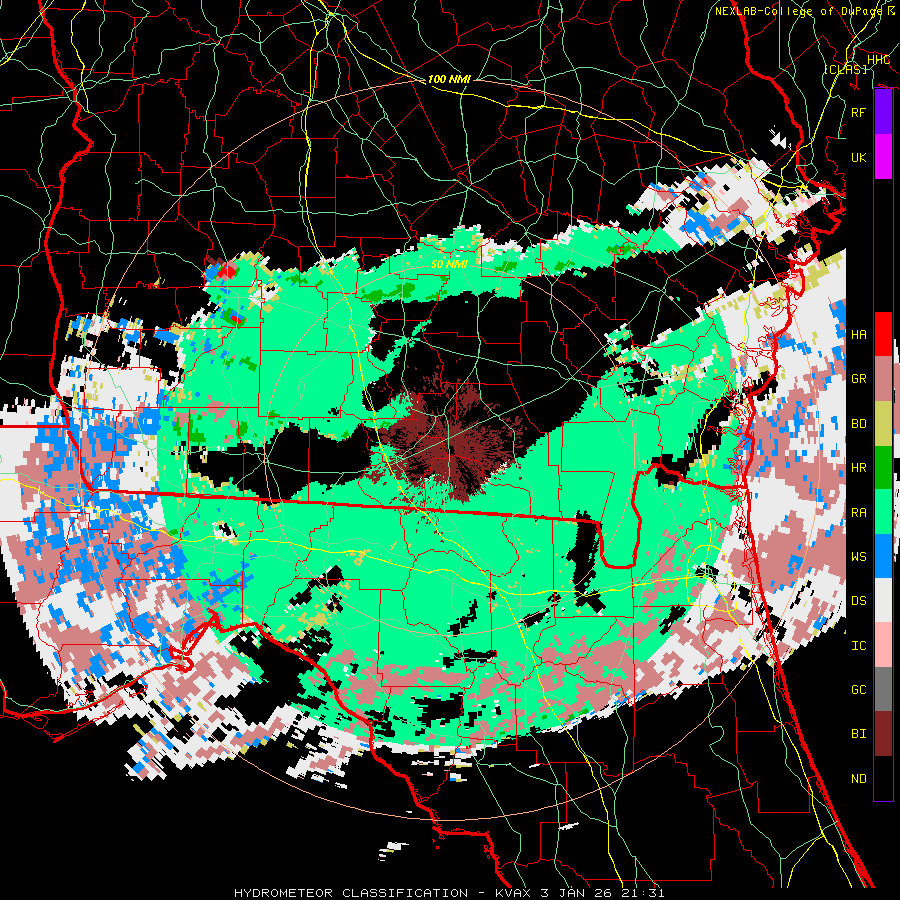Click the RA legend label
This screenshot has height=900, width=900.
point(859,513)
